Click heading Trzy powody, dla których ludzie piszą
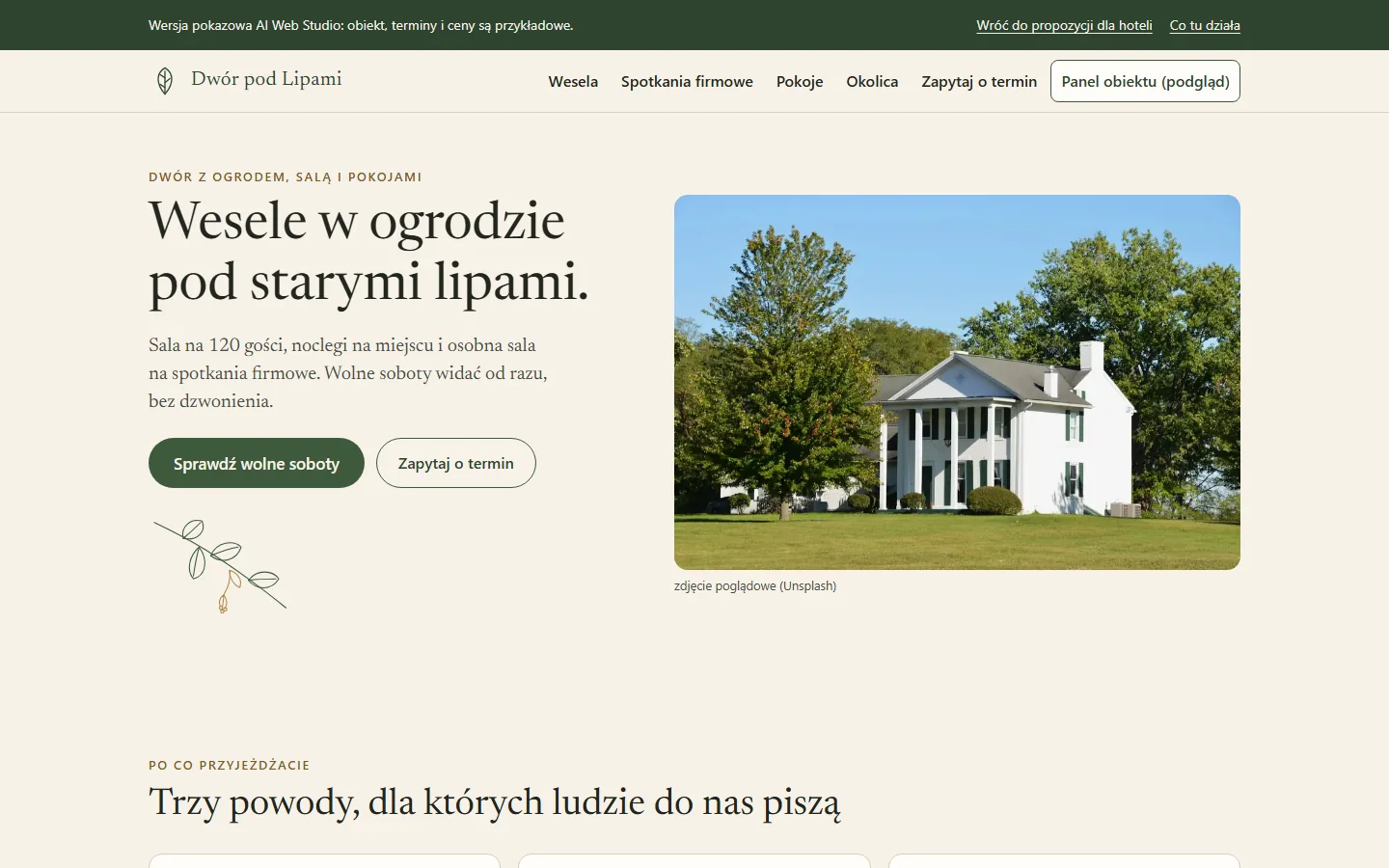 click(x=495, y=803)
